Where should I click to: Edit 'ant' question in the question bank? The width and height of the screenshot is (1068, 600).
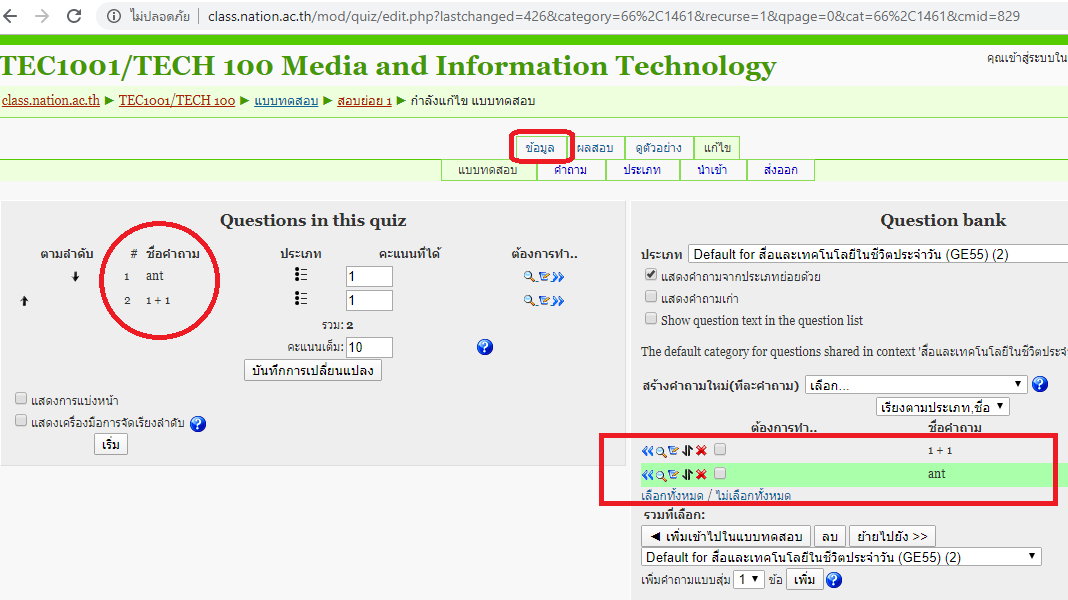click(x=673, y=474)
